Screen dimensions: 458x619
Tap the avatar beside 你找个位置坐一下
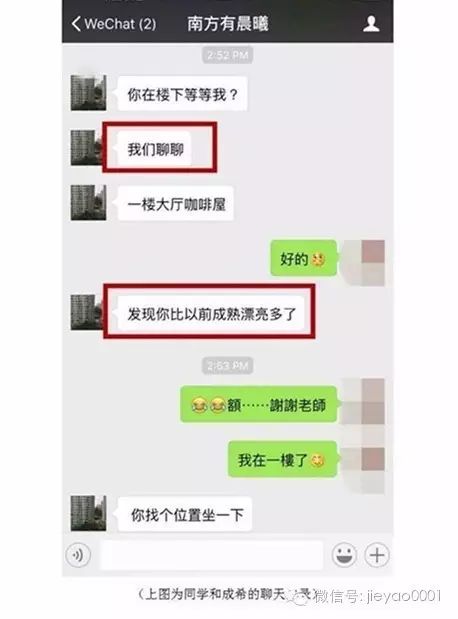(x=88, y=513)
